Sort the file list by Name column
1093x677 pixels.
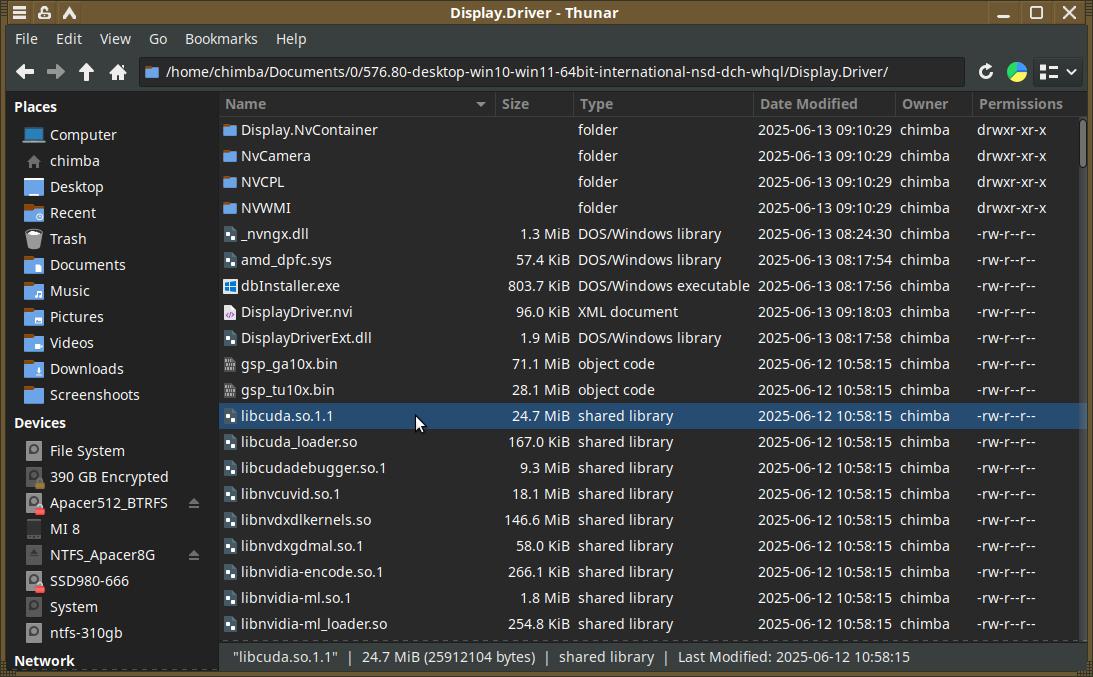pos(350,104)
